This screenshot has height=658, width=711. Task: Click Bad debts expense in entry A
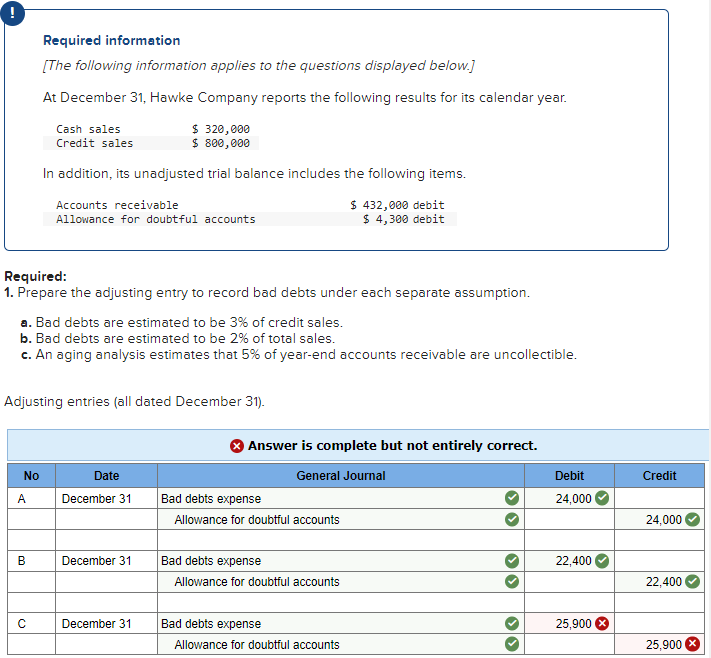coord(211,499)
